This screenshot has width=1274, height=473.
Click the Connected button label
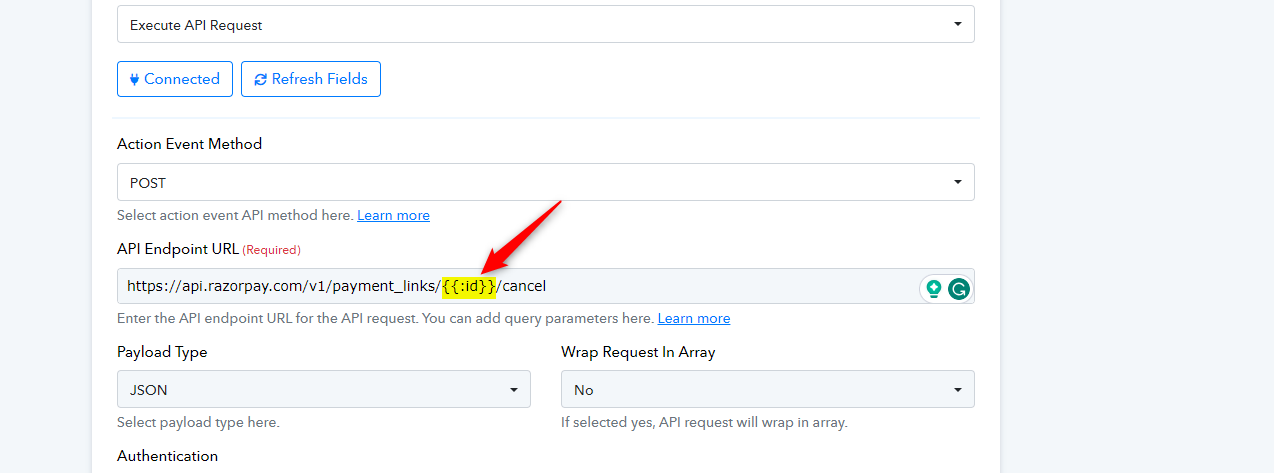pyautogui.click(x=182, y=79)
